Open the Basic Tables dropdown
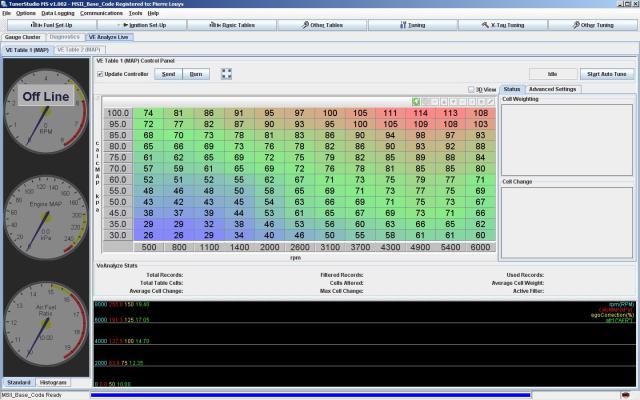 [x=234, y=23]
